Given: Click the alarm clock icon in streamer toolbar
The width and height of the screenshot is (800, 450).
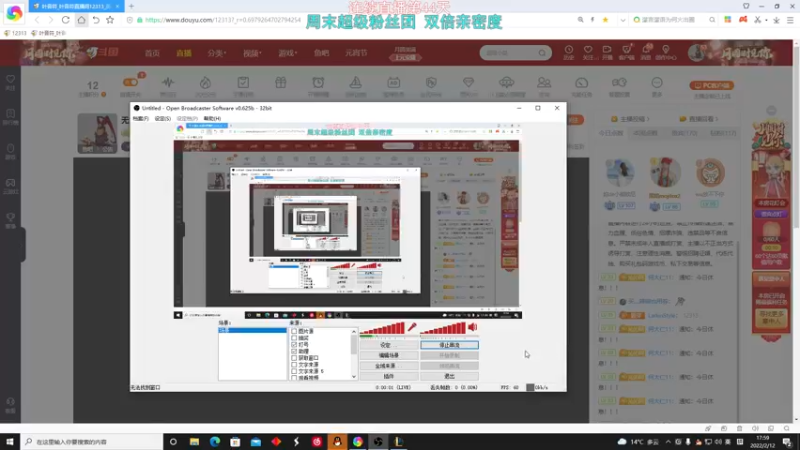Looking at the screenshot, I should coord(318,82).
